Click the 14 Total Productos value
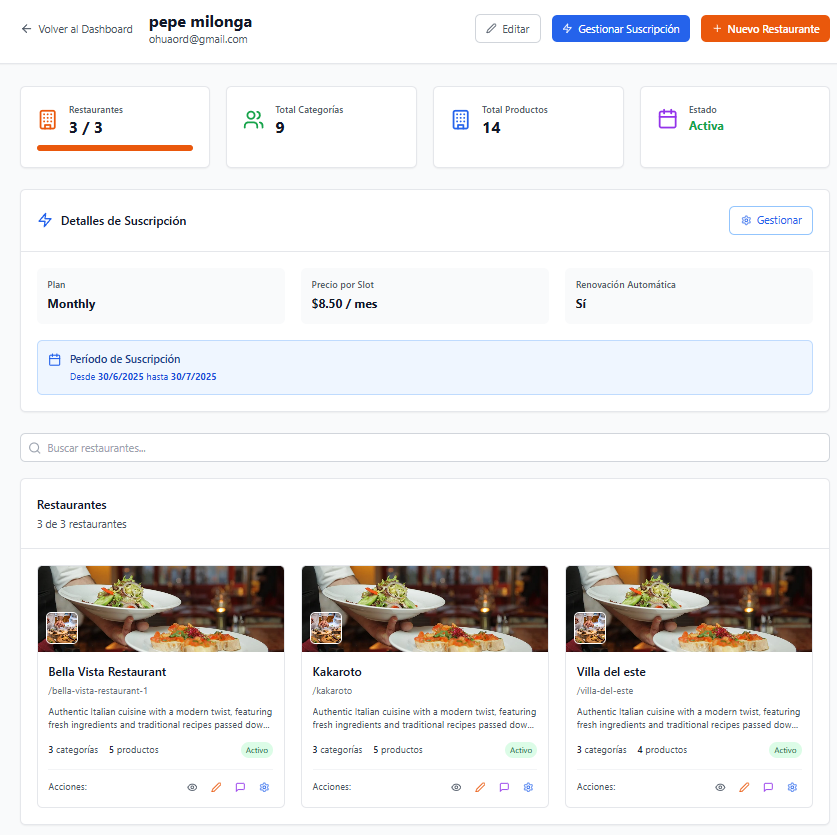Screen dimensions: 837x835 [491, 128]
